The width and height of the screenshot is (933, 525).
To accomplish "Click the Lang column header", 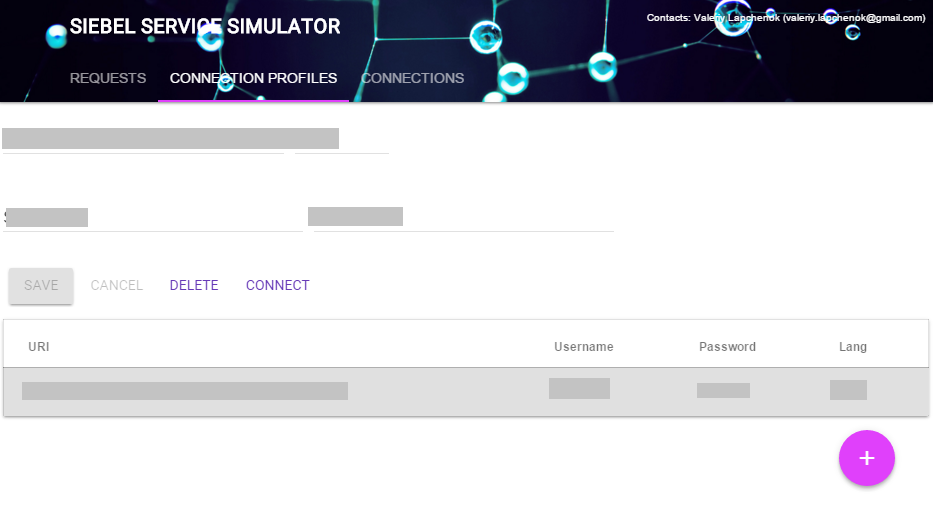I will [853, 346].
